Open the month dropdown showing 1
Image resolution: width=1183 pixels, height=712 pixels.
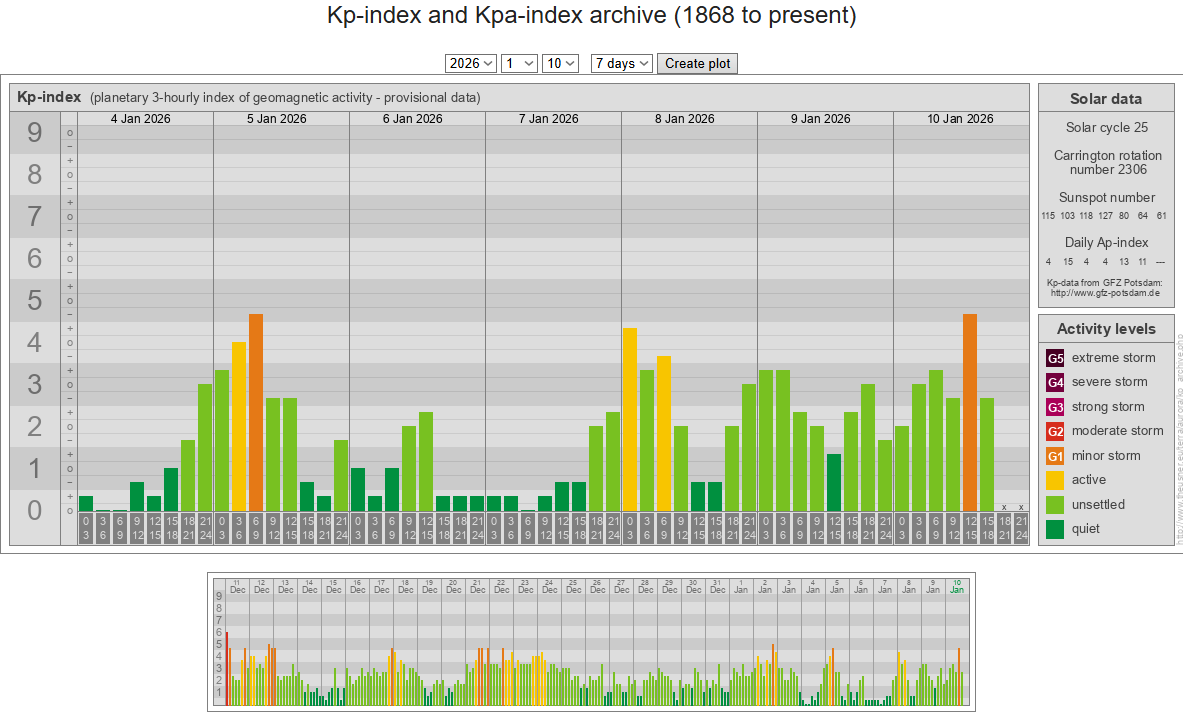tap(520, 63)
